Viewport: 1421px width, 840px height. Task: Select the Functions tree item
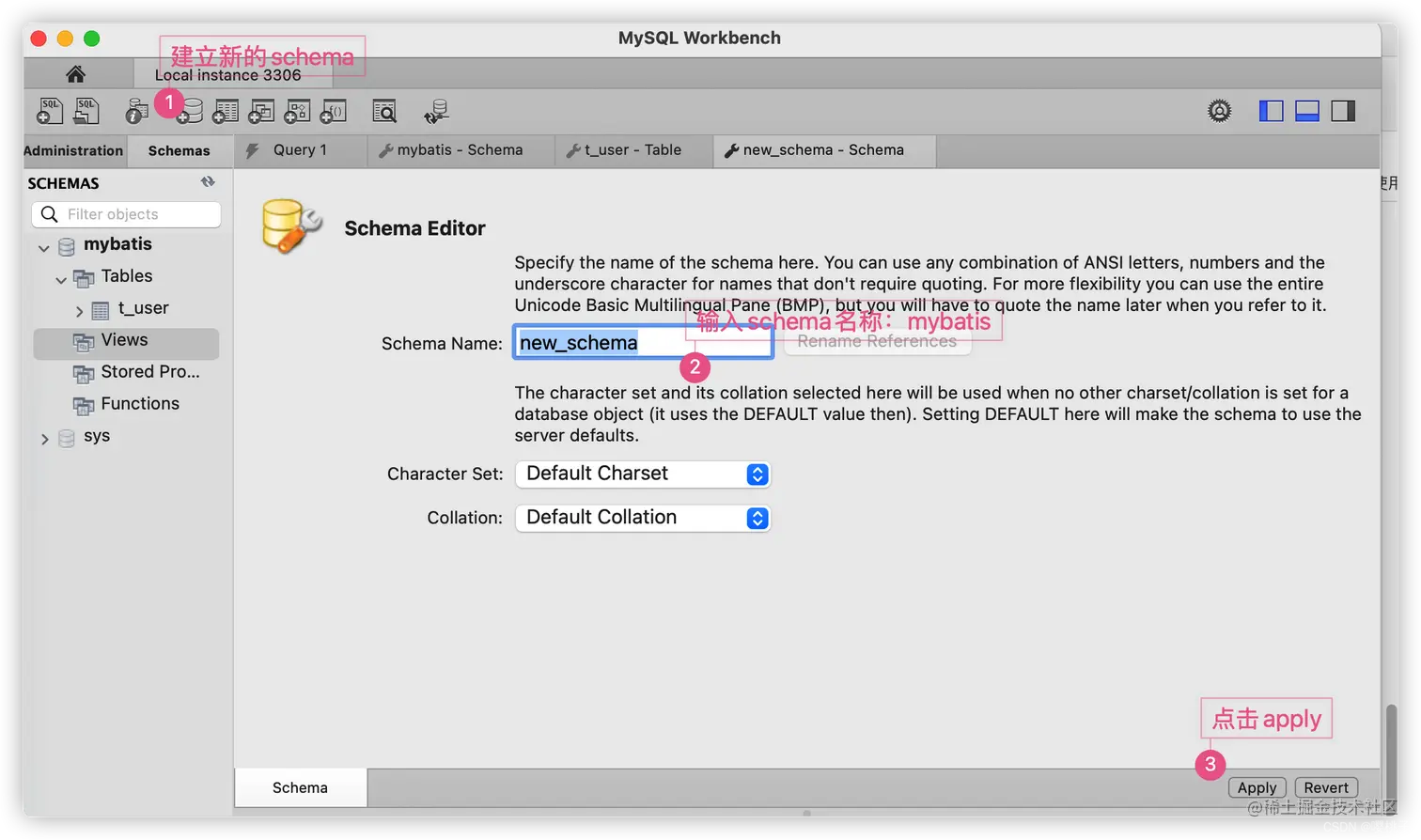126,404
